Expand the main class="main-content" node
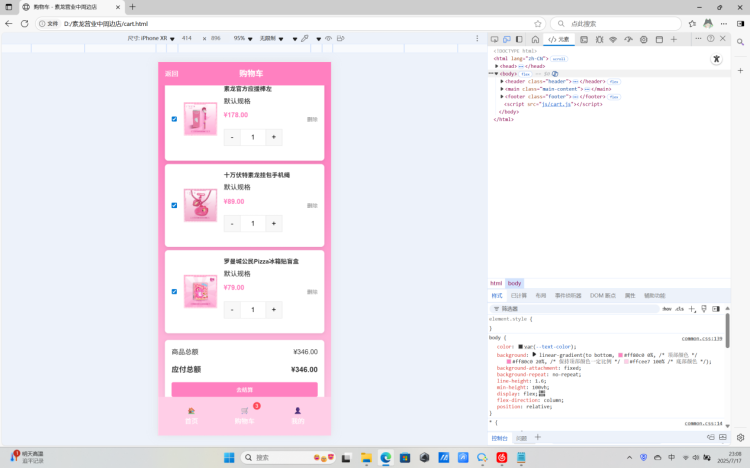The height and width of the screenshot is (468, 750). [502, 89]
